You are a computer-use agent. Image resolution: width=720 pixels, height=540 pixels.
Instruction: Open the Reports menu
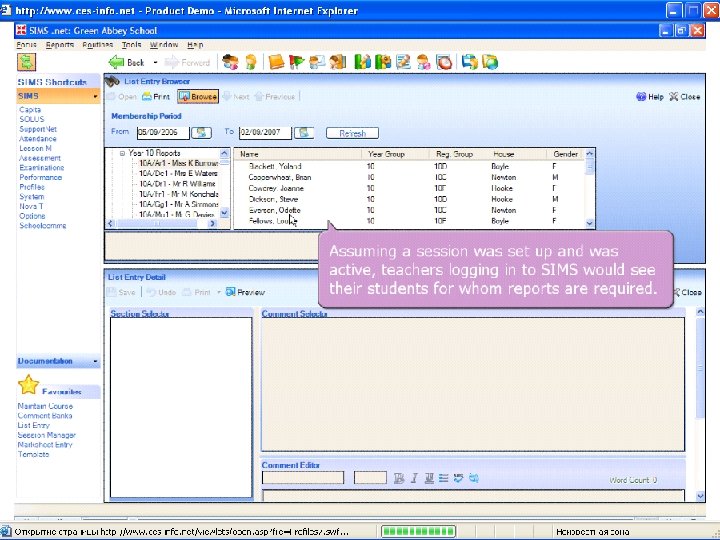coord(60,45)
